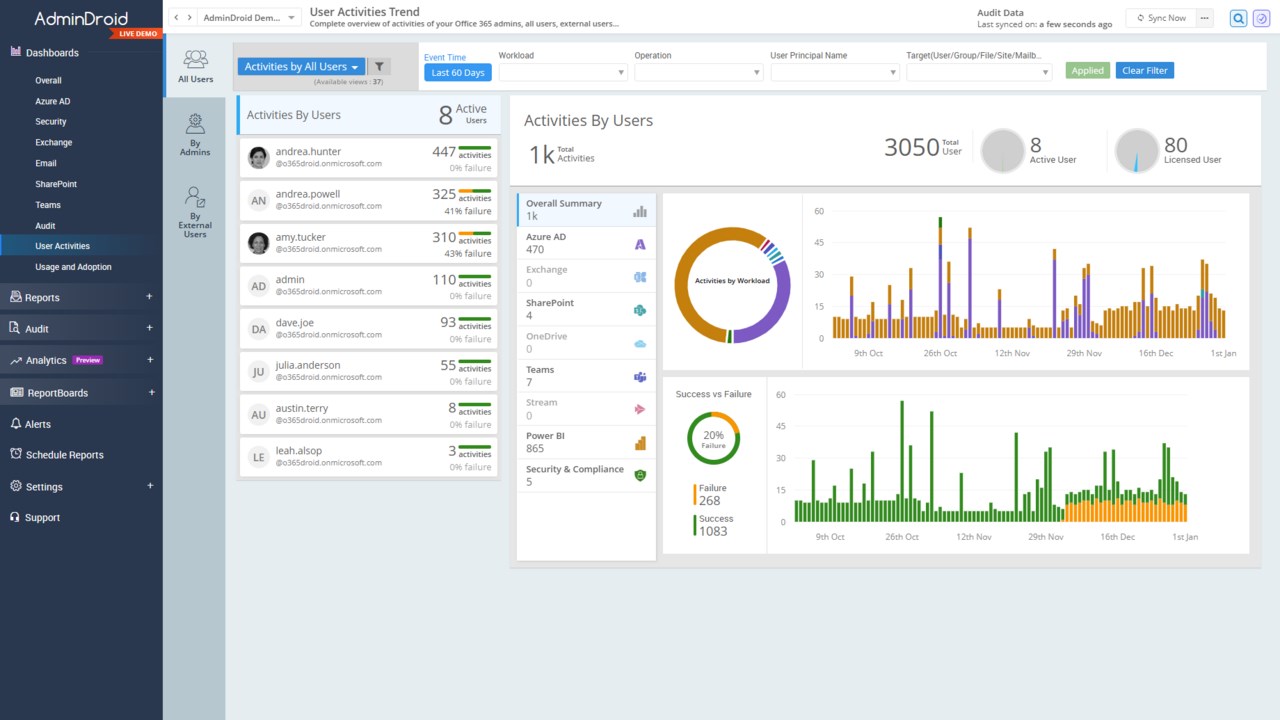Expand the Settings section plus sign
Viewport: 1280px width, 720px height.
pos(150,486)
